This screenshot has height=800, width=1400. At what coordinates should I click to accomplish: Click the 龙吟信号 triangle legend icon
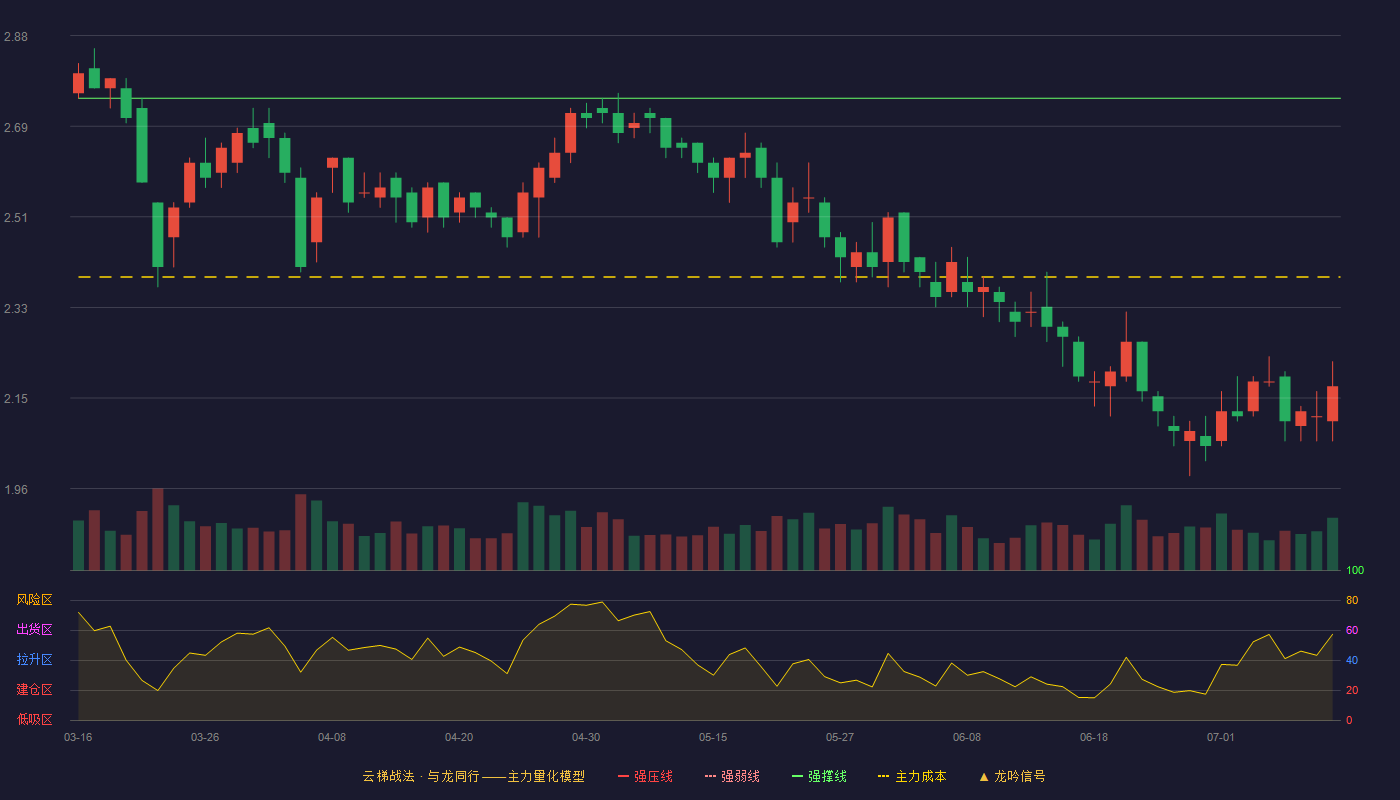coord(984,776)
